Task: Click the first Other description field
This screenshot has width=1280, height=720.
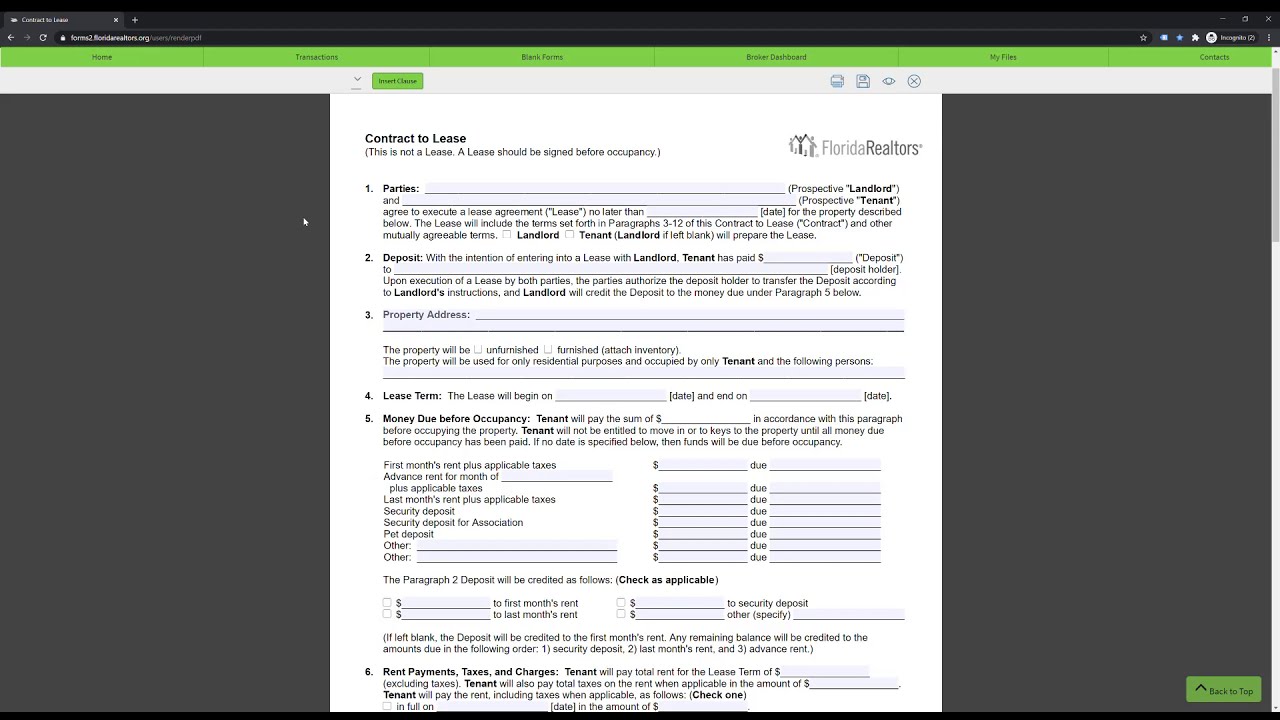Action: point(517,545)
